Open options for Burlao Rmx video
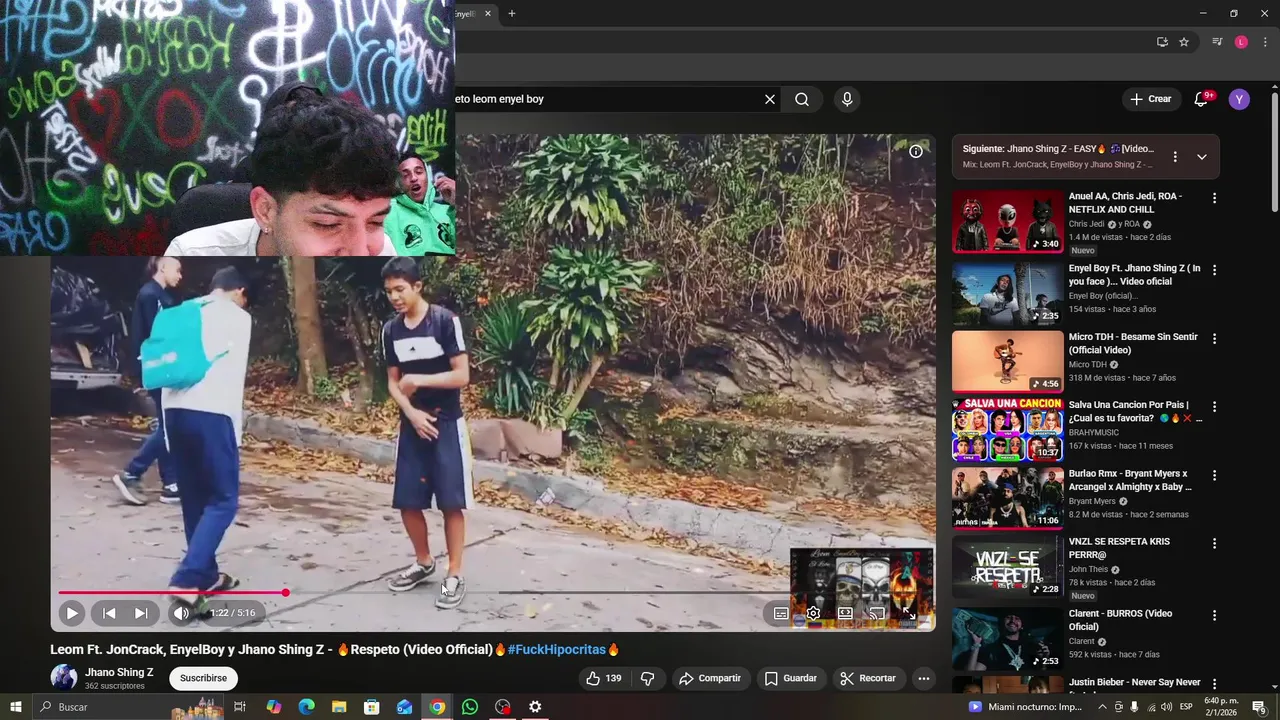This screenshot has width=1280, height=720. pos(1214,476)
